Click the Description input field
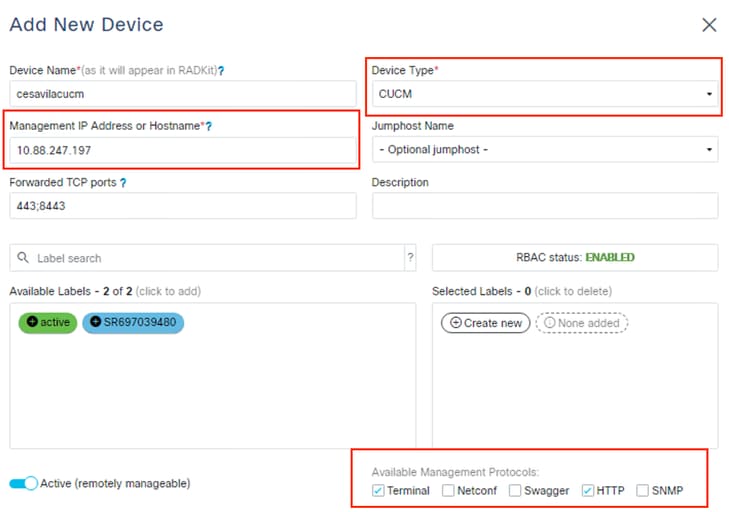The height and width of the screenshot is (512, 729). 545,206
